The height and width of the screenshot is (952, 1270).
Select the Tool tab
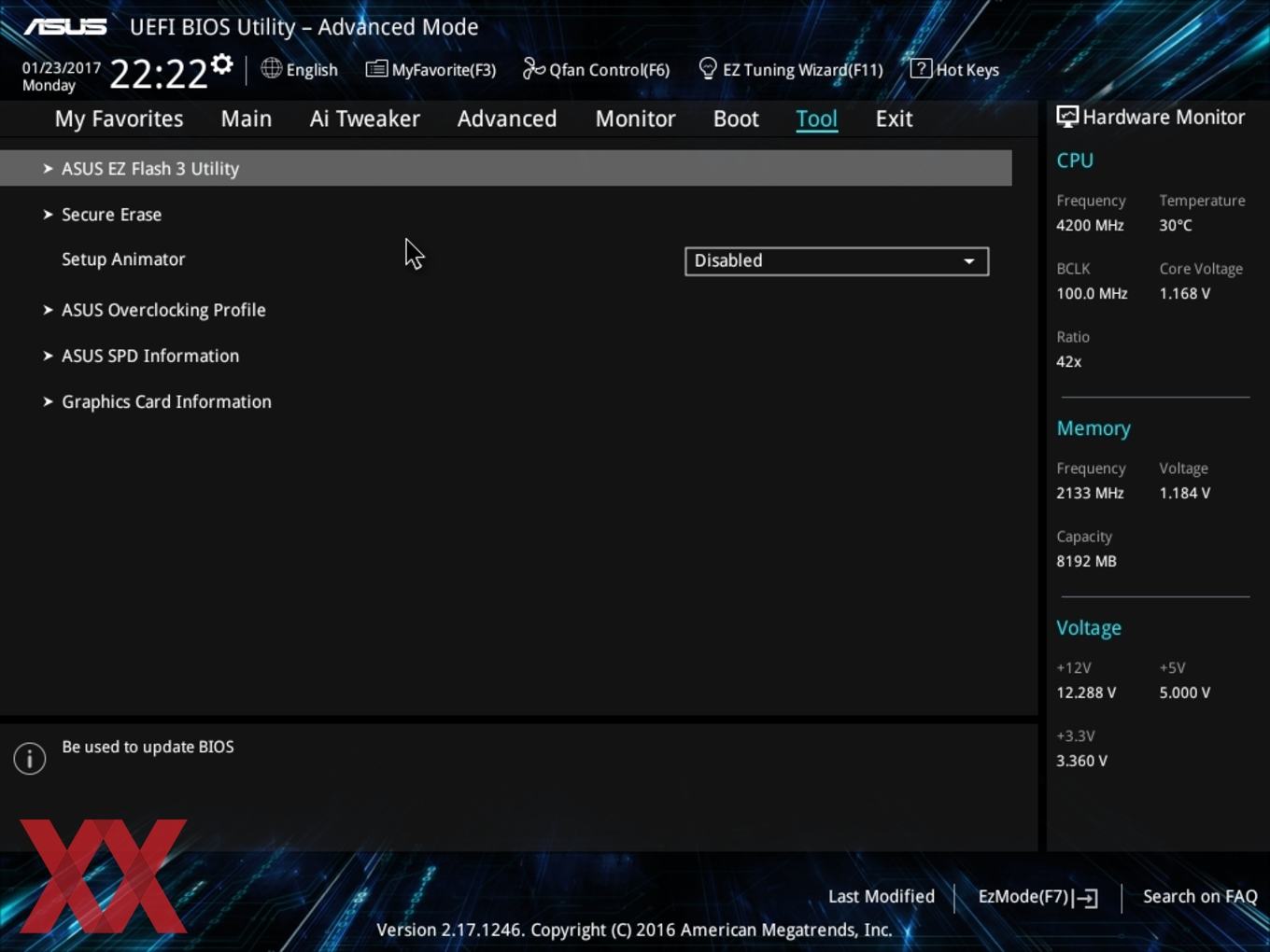[817, 119]
